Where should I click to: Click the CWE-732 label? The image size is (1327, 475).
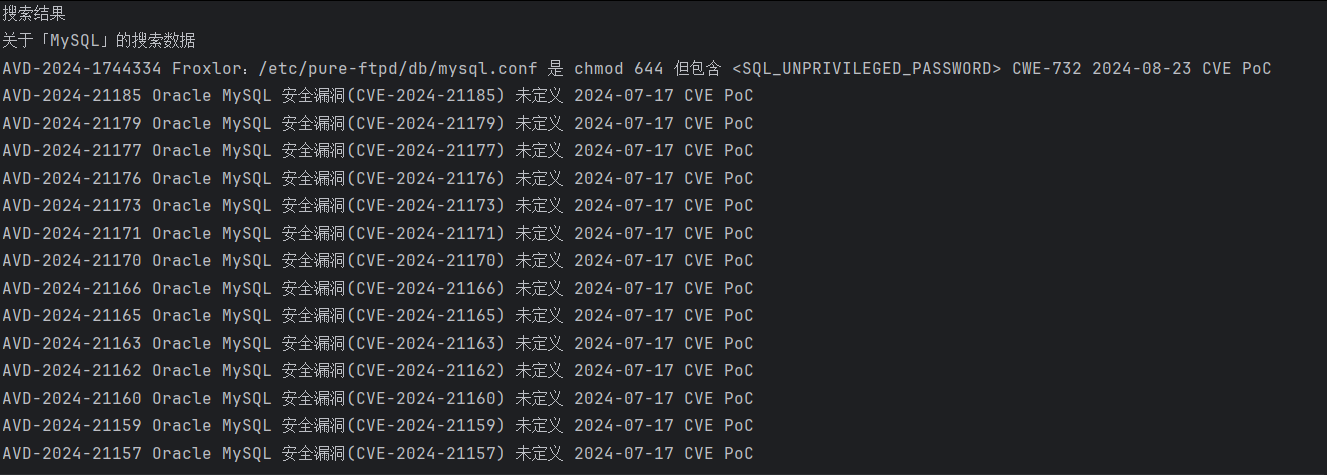tap(1046, 69)
